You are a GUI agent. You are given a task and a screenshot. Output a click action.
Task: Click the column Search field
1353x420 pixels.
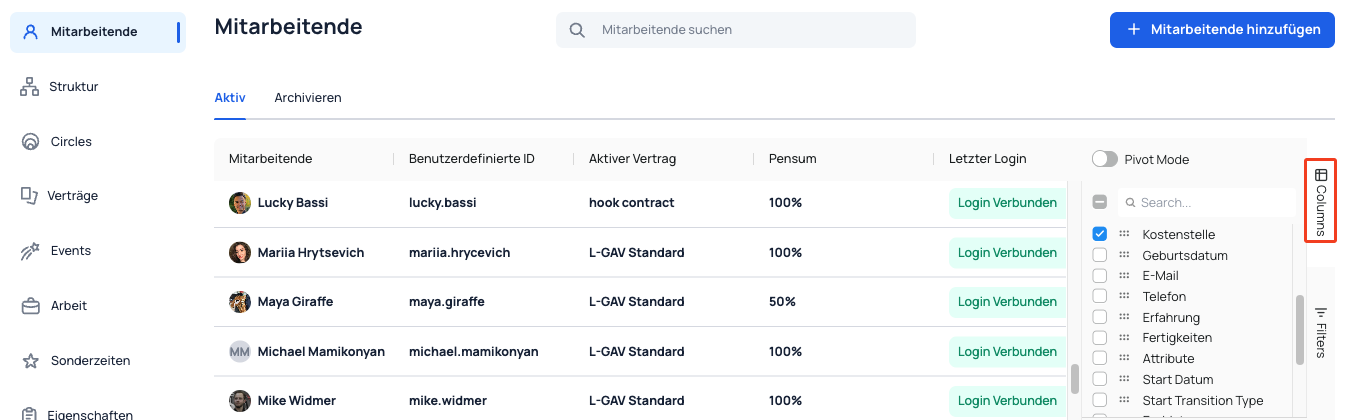[1206, 202]
